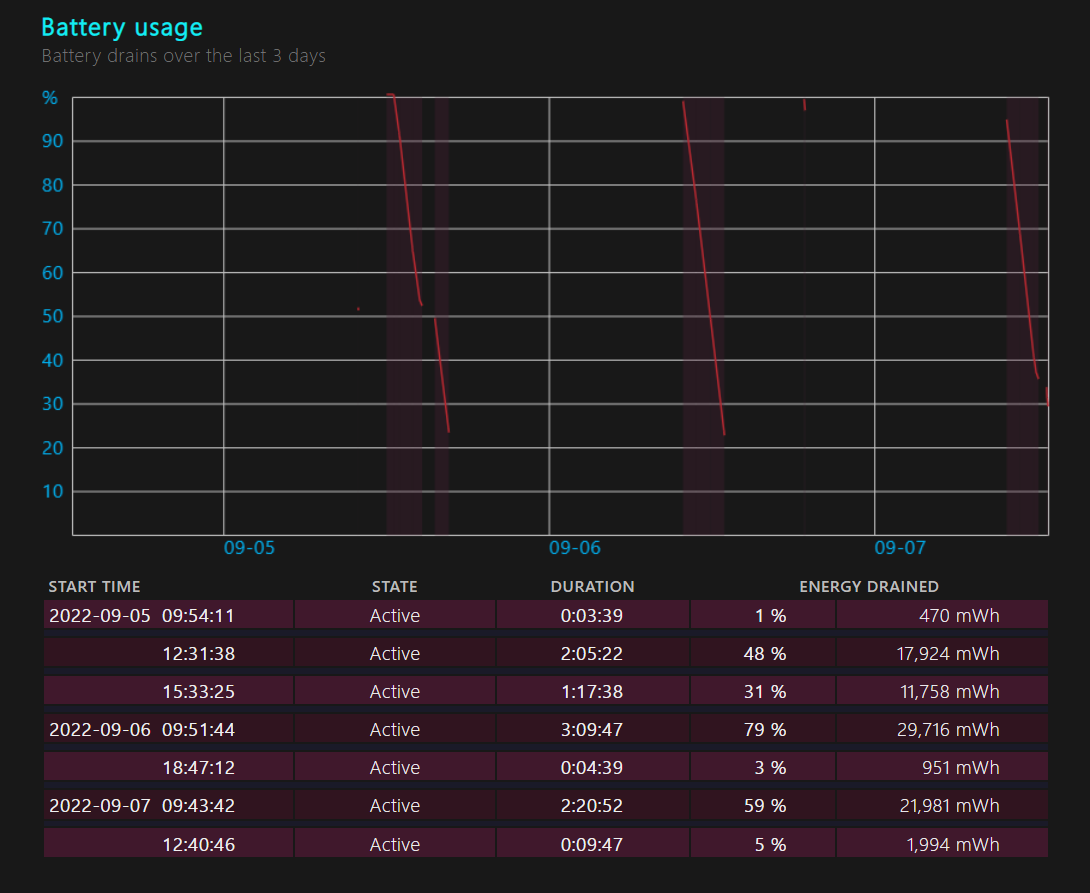Click the DURATION column header
Image resolution: width=1090 pixels, height=893 pixels.
(x=592, y=587)
